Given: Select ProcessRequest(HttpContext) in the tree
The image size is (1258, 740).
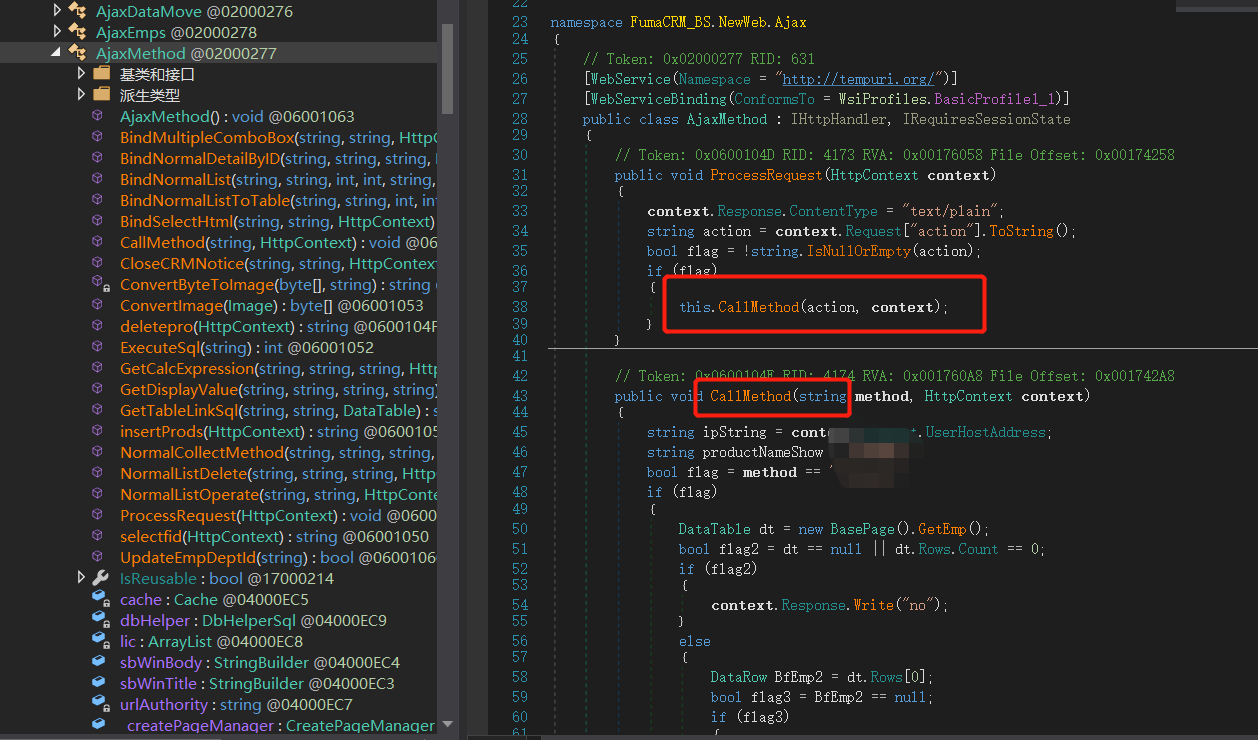Looking at the screenshot, I should point(278,515).
